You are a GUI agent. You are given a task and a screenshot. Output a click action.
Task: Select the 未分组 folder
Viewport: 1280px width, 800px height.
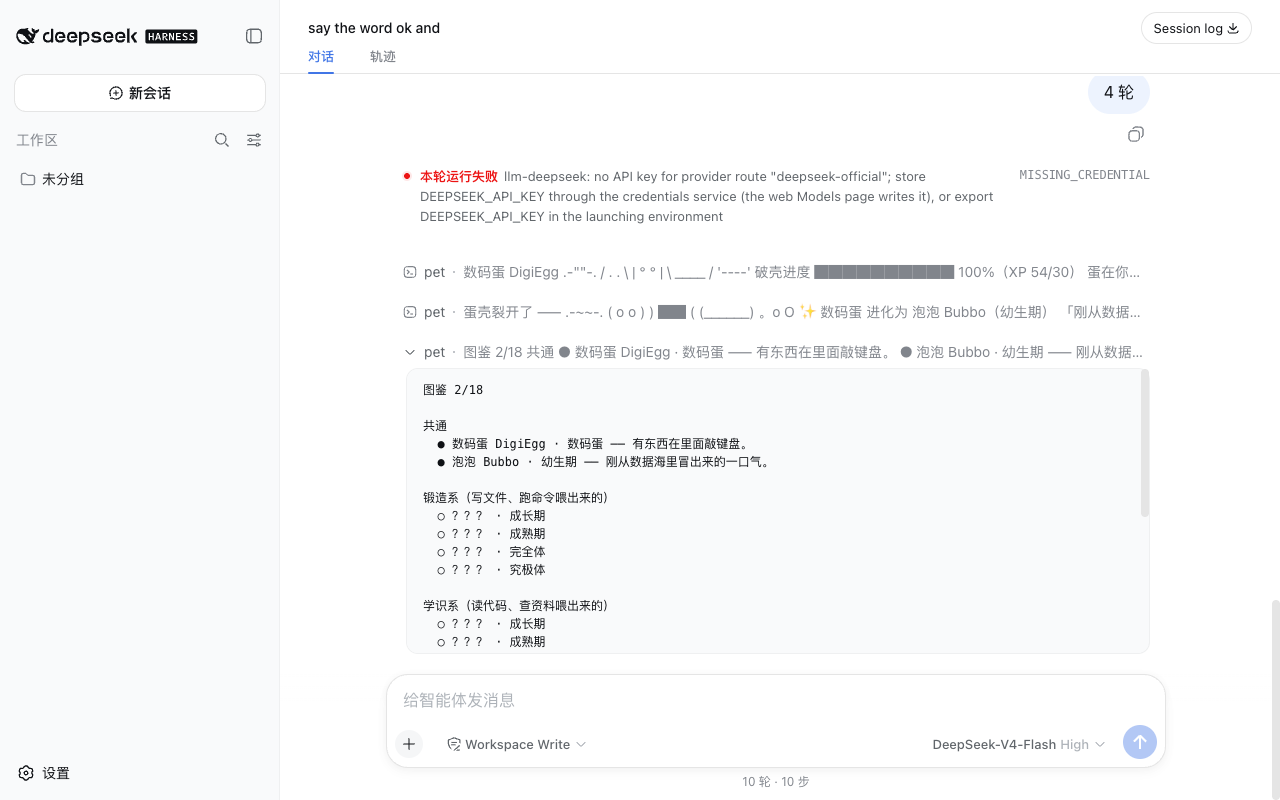[140, 179]
